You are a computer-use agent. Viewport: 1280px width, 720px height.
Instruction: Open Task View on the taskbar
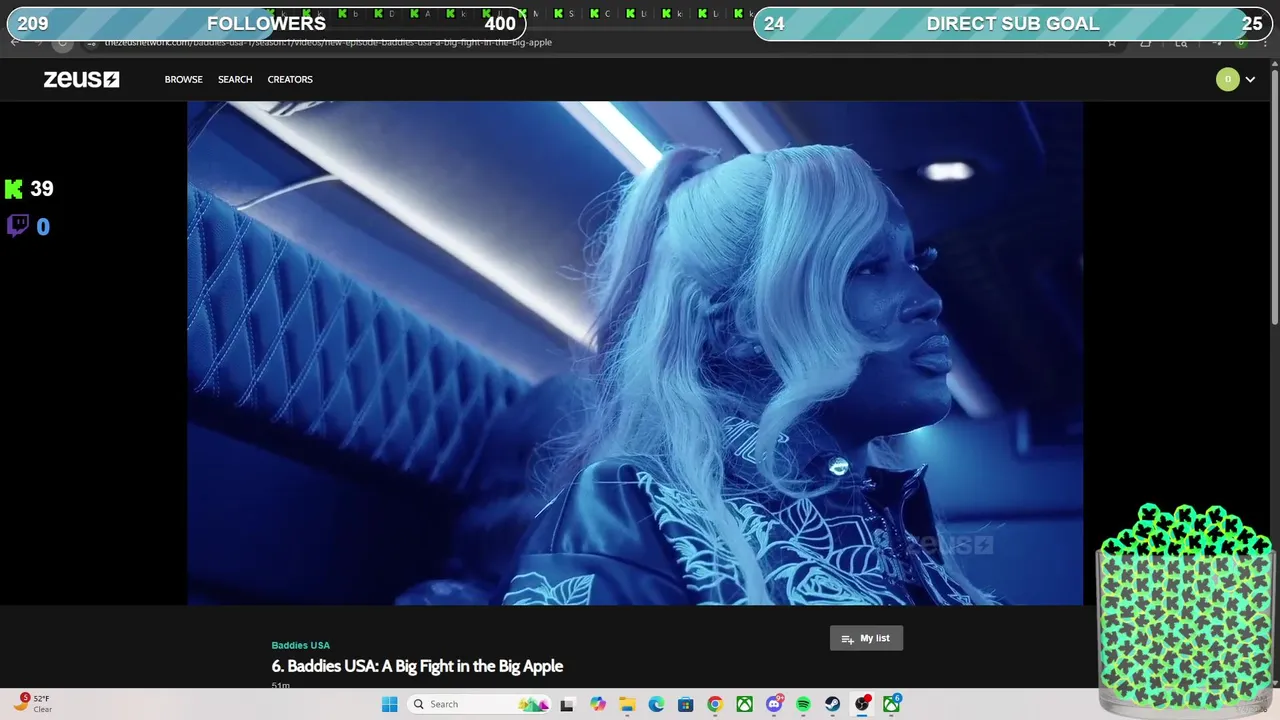tap(567, 704)
